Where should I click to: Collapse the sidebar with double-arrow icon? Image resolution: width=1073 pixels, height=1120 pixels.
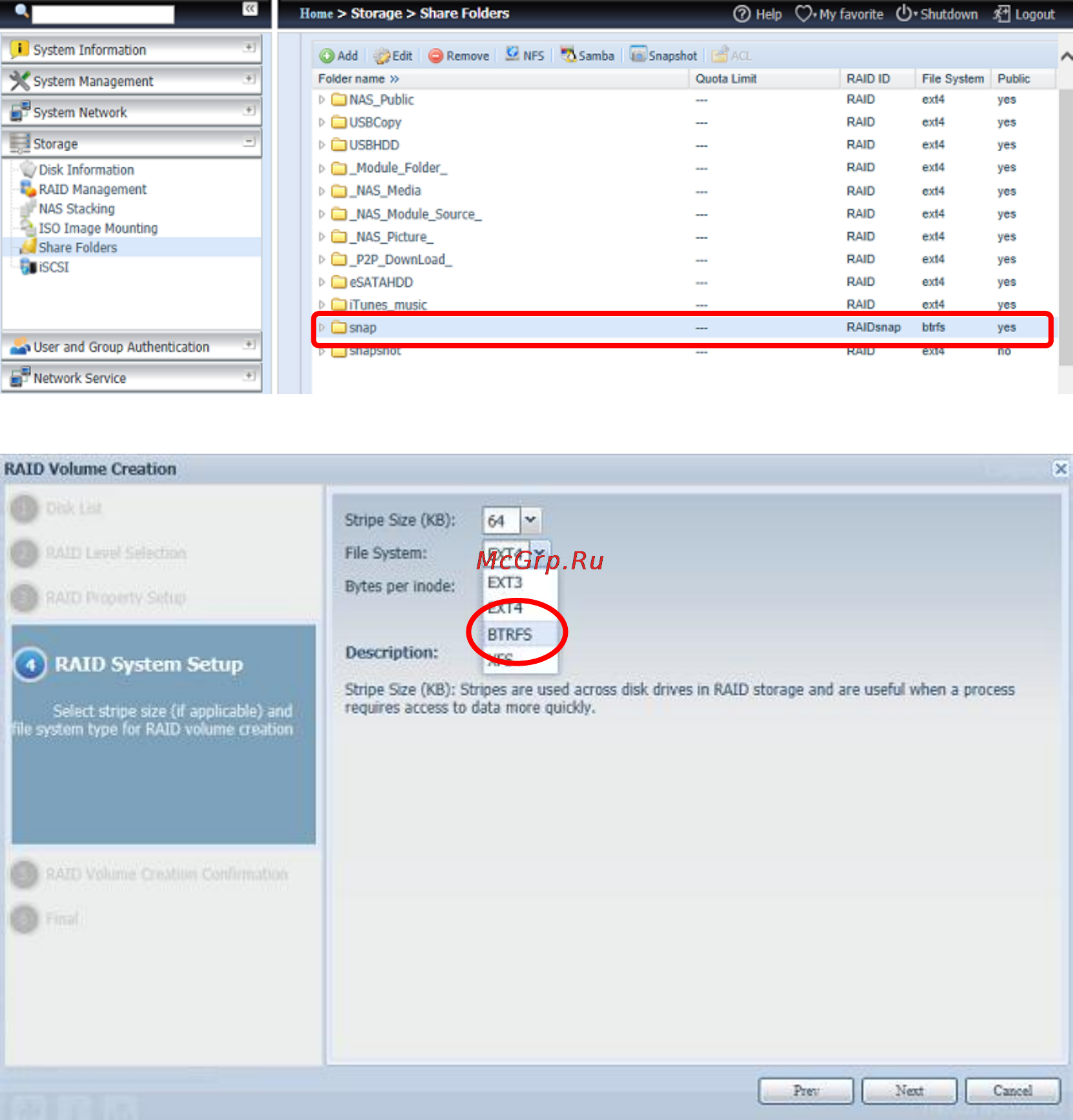click(250, 8)
